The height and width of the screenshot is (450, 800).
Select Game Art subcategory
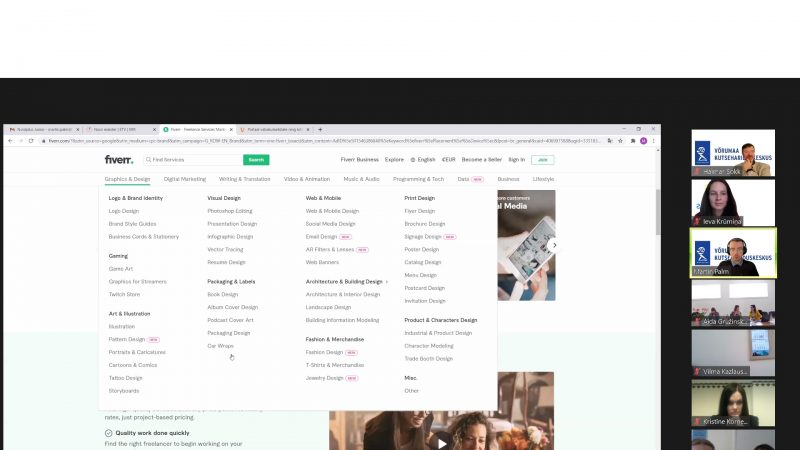click(x=120, y=268)
